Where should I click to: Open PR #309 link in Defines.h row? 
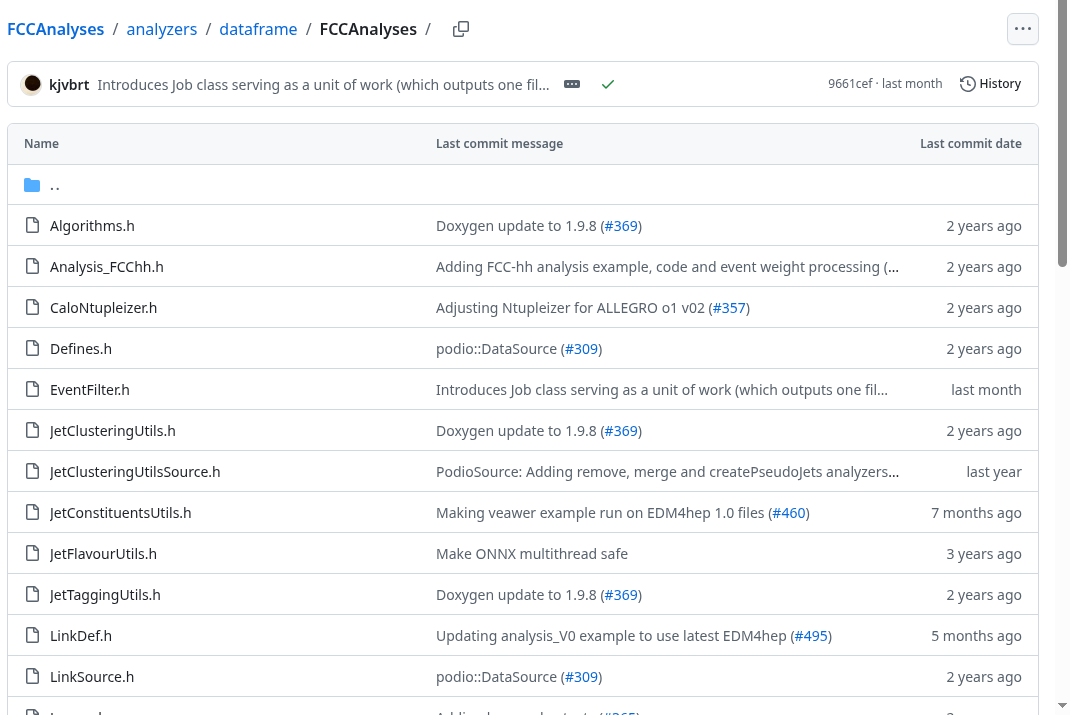coord(581,349)
